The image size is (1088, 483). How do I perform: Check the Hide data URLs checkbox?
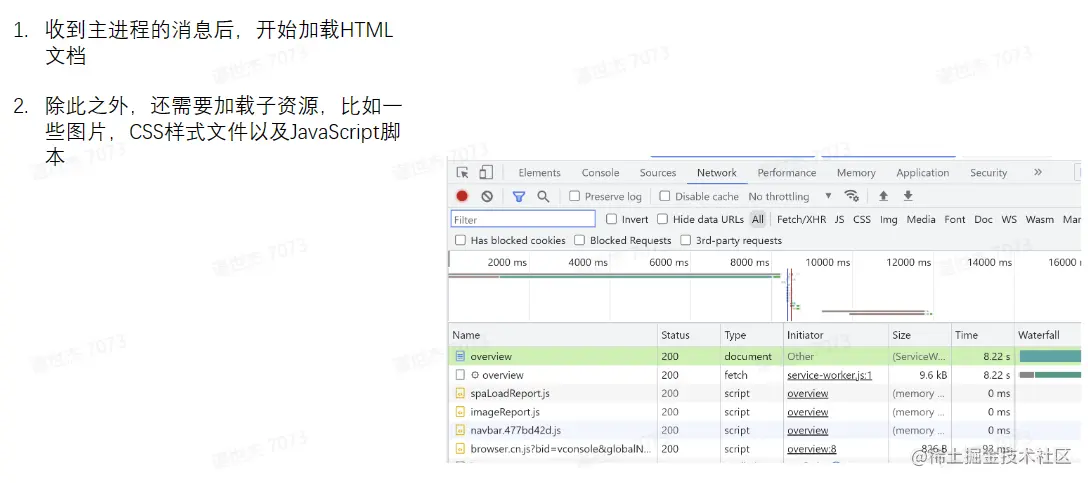tap(663, 219)
